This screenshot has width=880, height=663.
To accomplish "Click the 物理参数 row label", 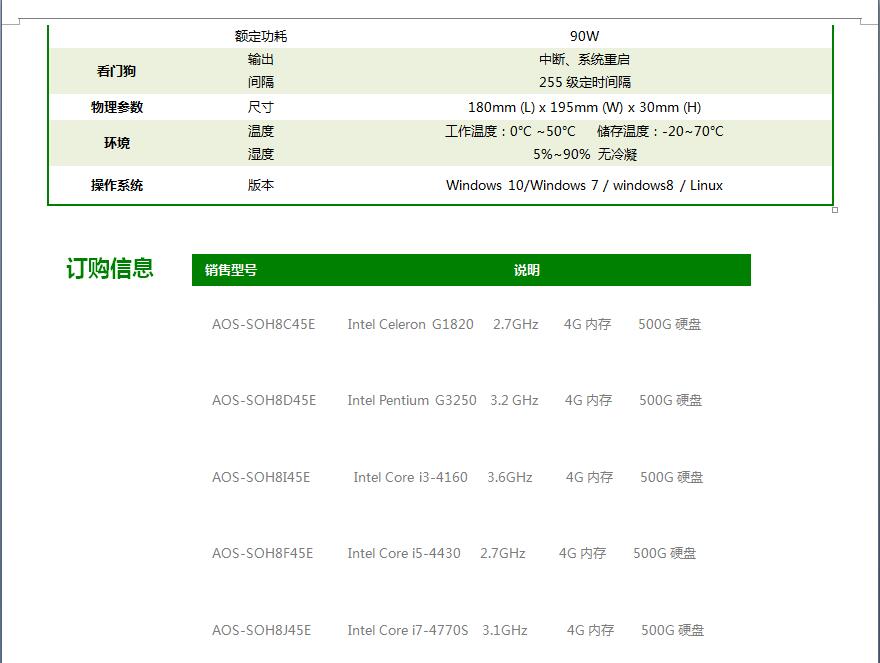I will click(117, 107).
